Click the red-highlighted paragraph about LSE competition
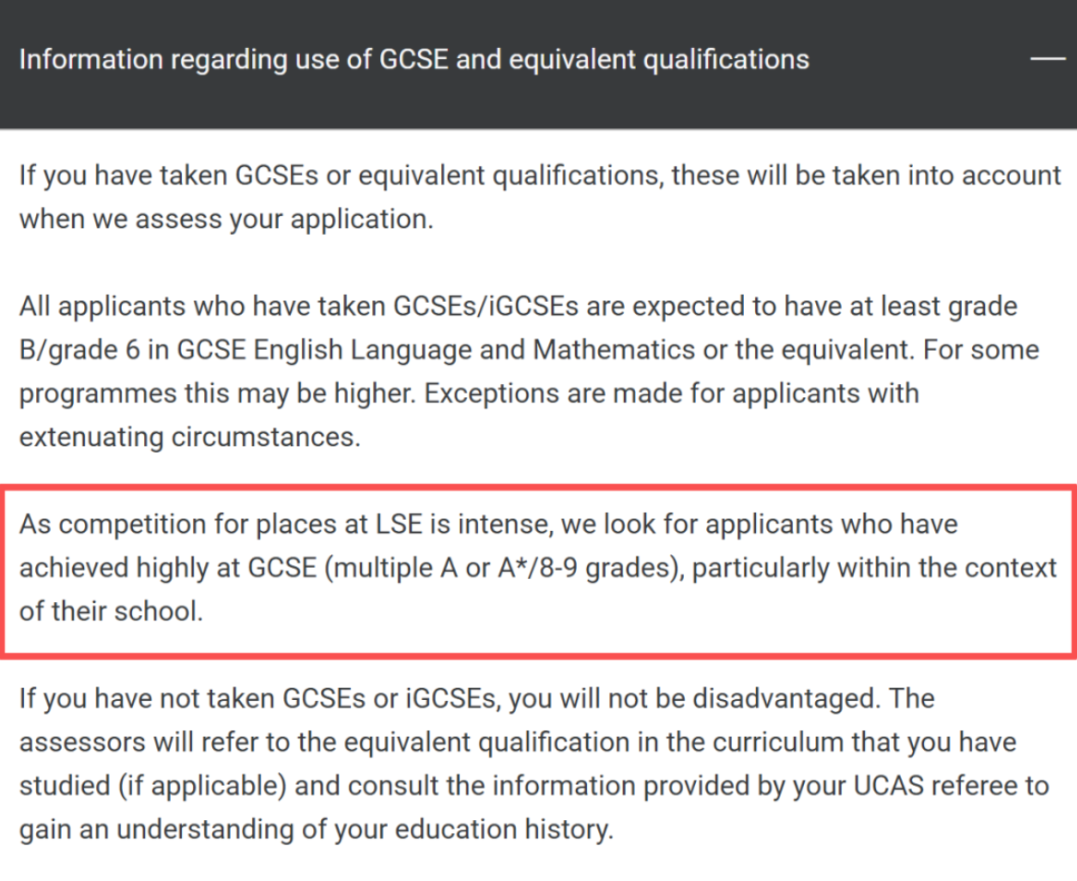The width and height of the screenshot is (1077, 881). (x=538, y=568)
